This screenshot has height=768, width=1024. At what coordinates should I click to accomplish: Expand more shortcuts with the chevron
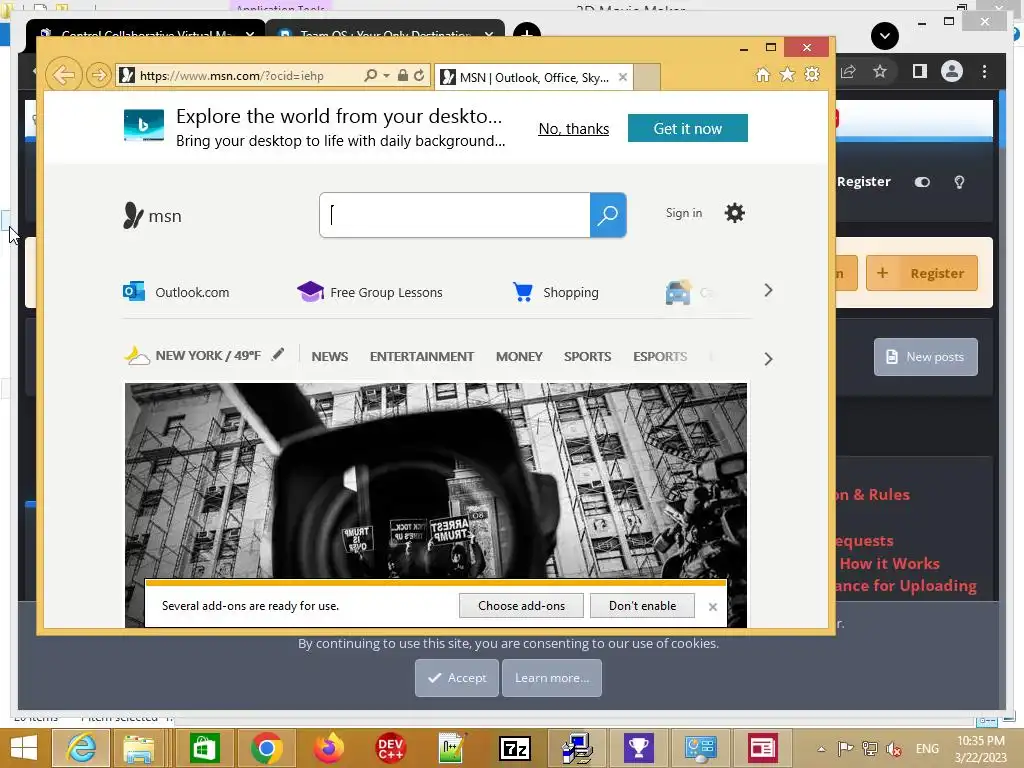pos(768,291)
